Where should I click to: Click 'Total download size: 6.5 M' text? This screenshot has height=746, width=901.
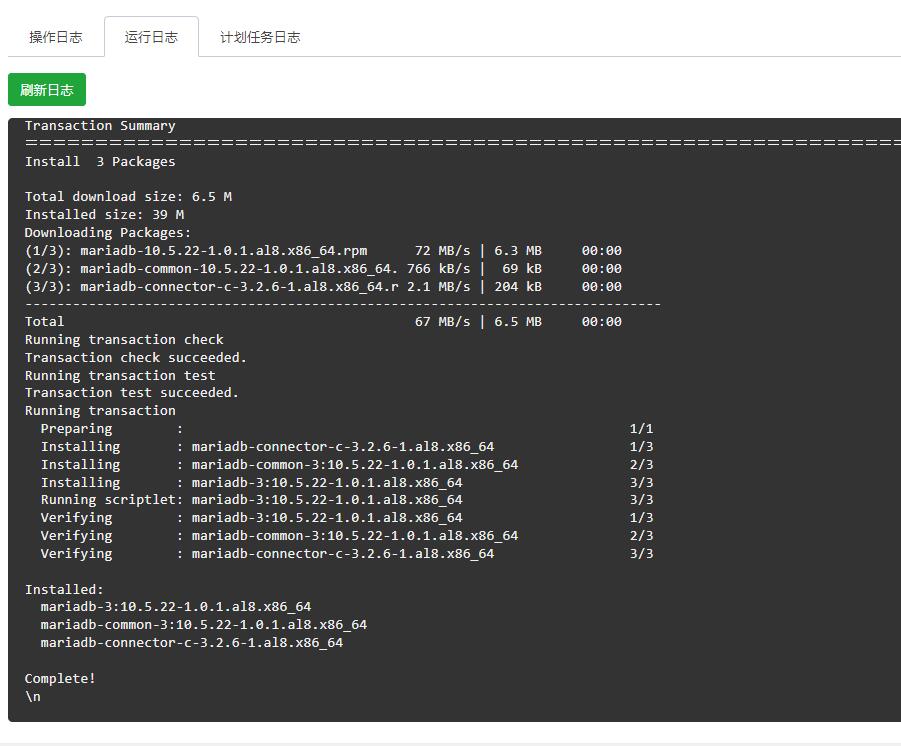pyautogui.click(x=128, y=197)
